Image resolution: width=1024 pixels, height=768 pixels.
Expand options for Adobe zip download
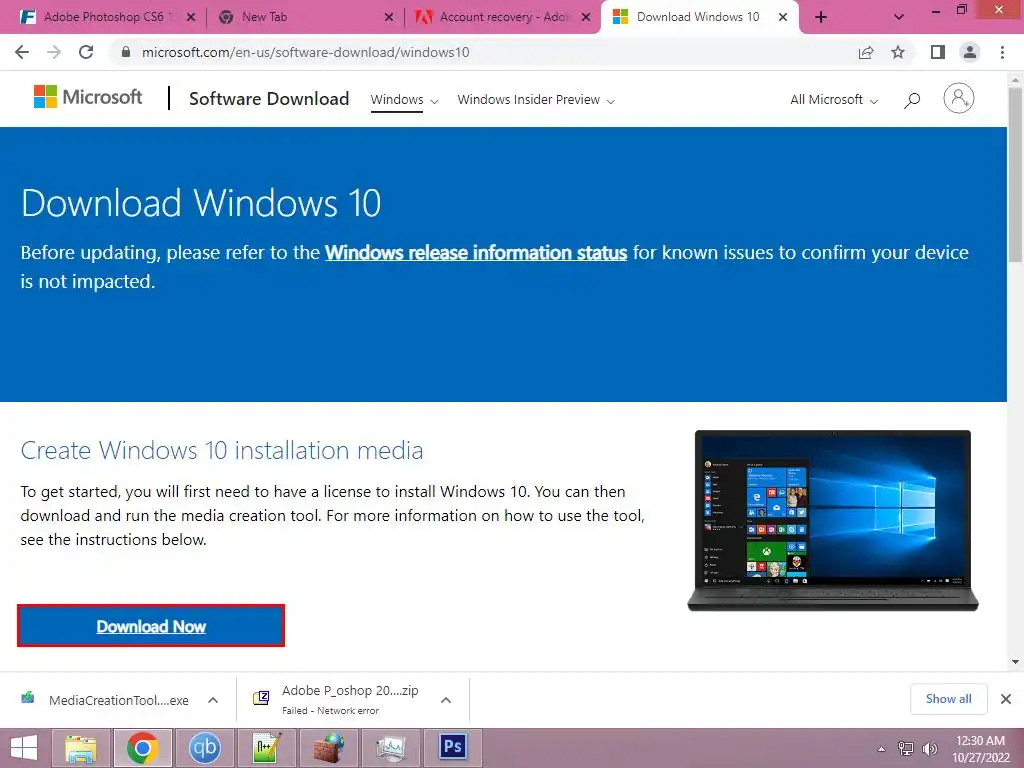pyautogui.click(x=446, y=700)
